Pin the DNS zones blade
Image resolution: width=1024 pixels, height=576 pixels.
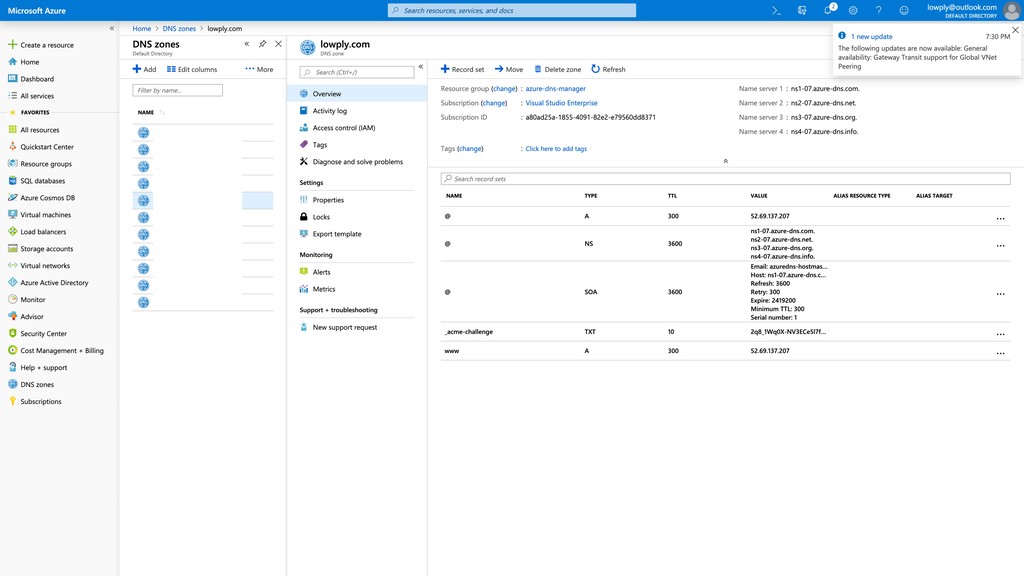tap(263, 44)
